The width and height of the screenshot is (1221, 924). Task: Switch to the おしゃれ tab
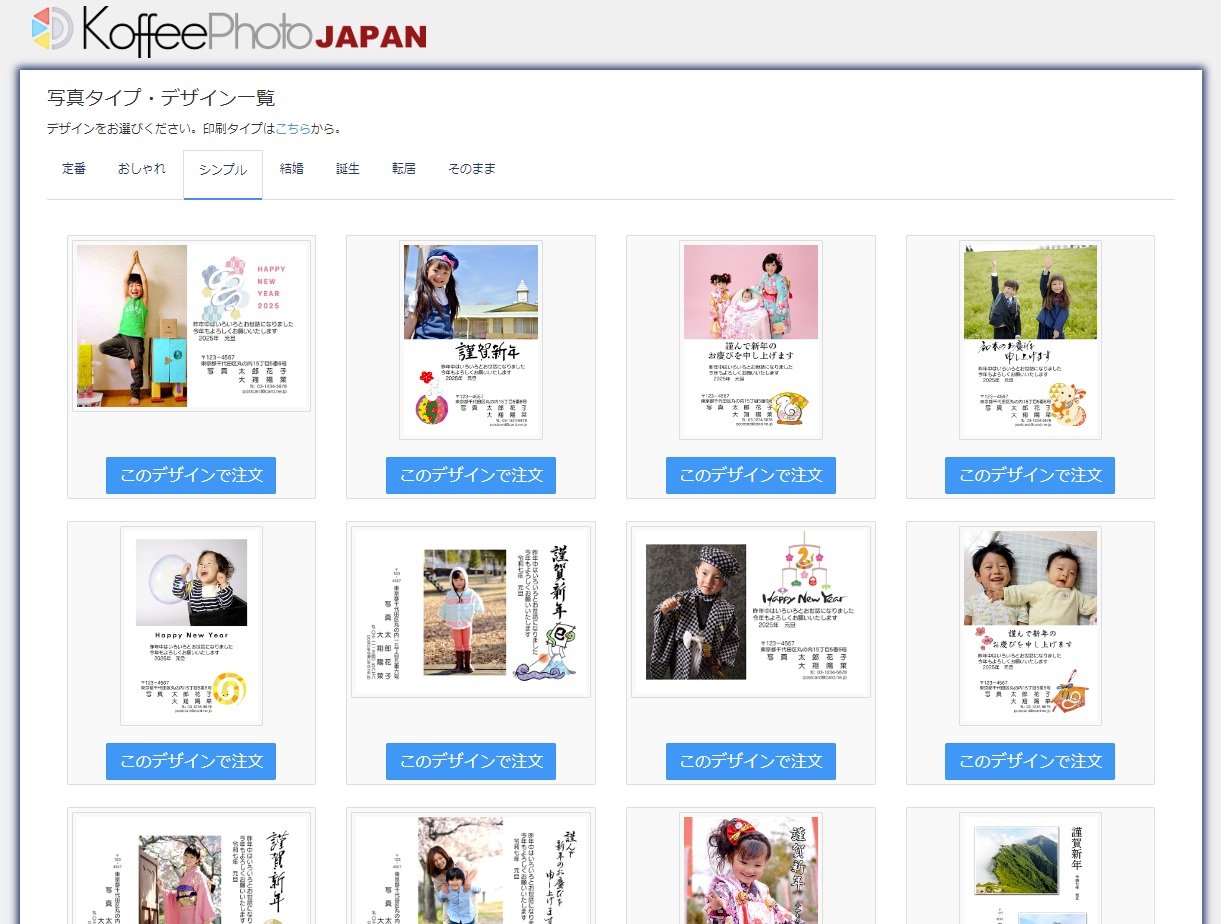[x=142, y=169]
